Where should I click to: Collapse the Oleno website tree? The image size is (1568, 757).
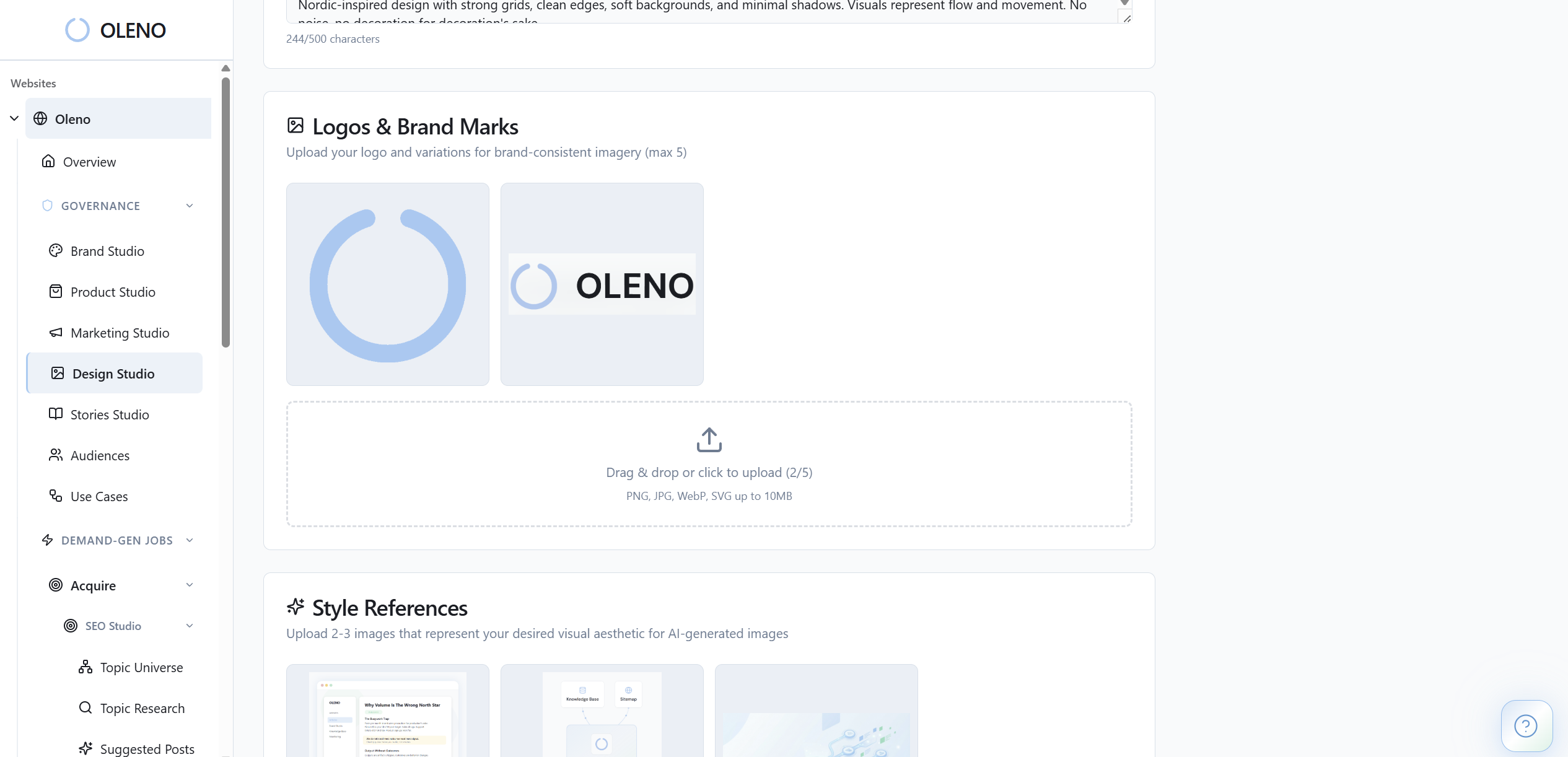pos(14,118)
